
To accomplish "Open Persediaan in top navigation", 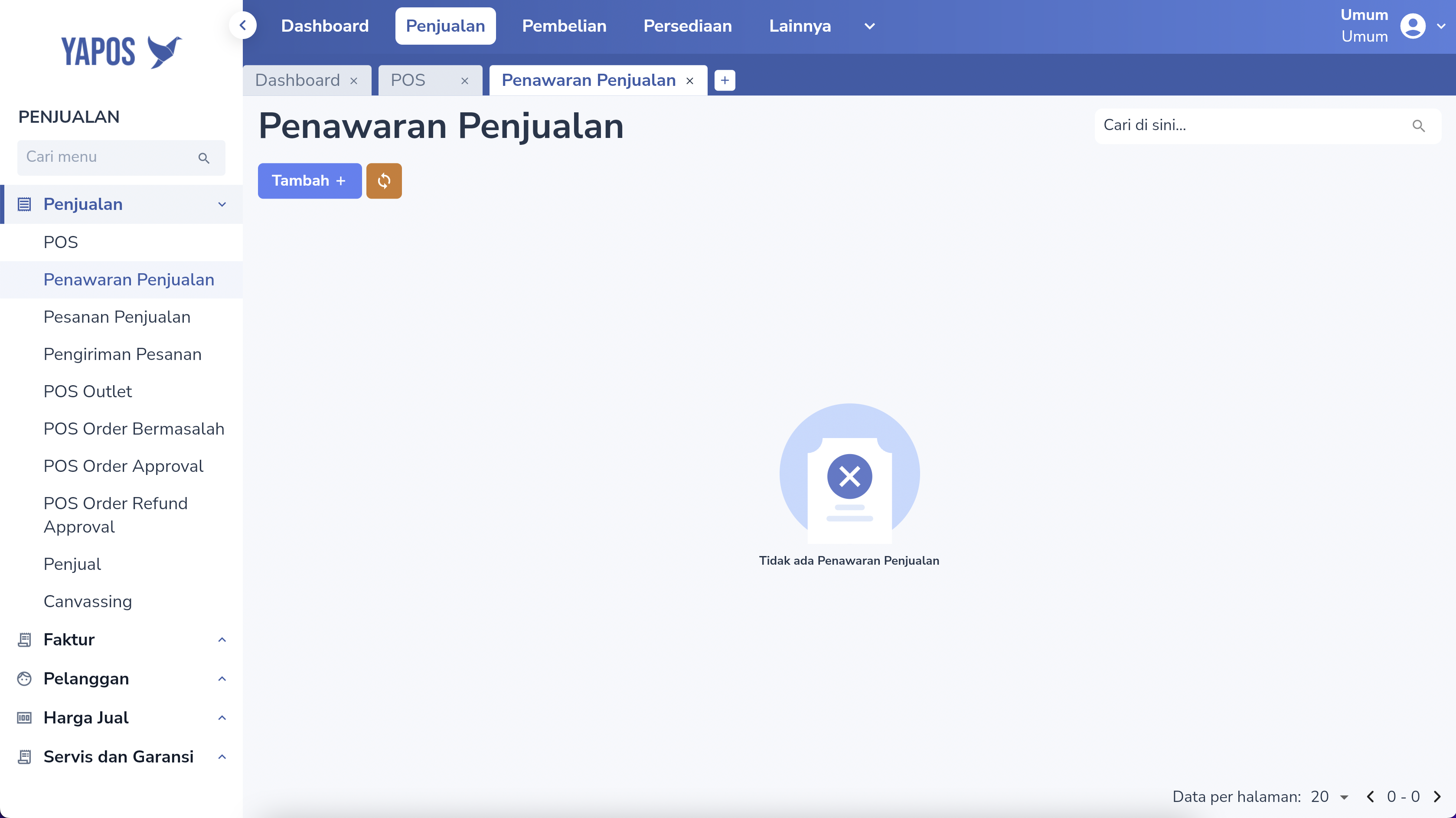I will point(687,26).
